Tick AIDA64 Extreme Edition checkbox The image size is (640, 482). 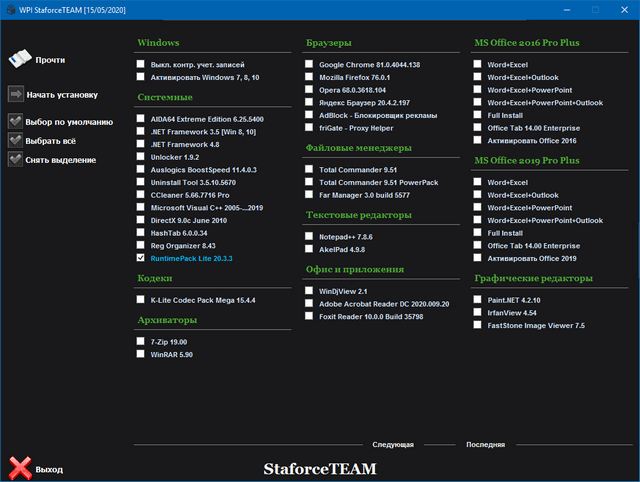click(140, 118)
